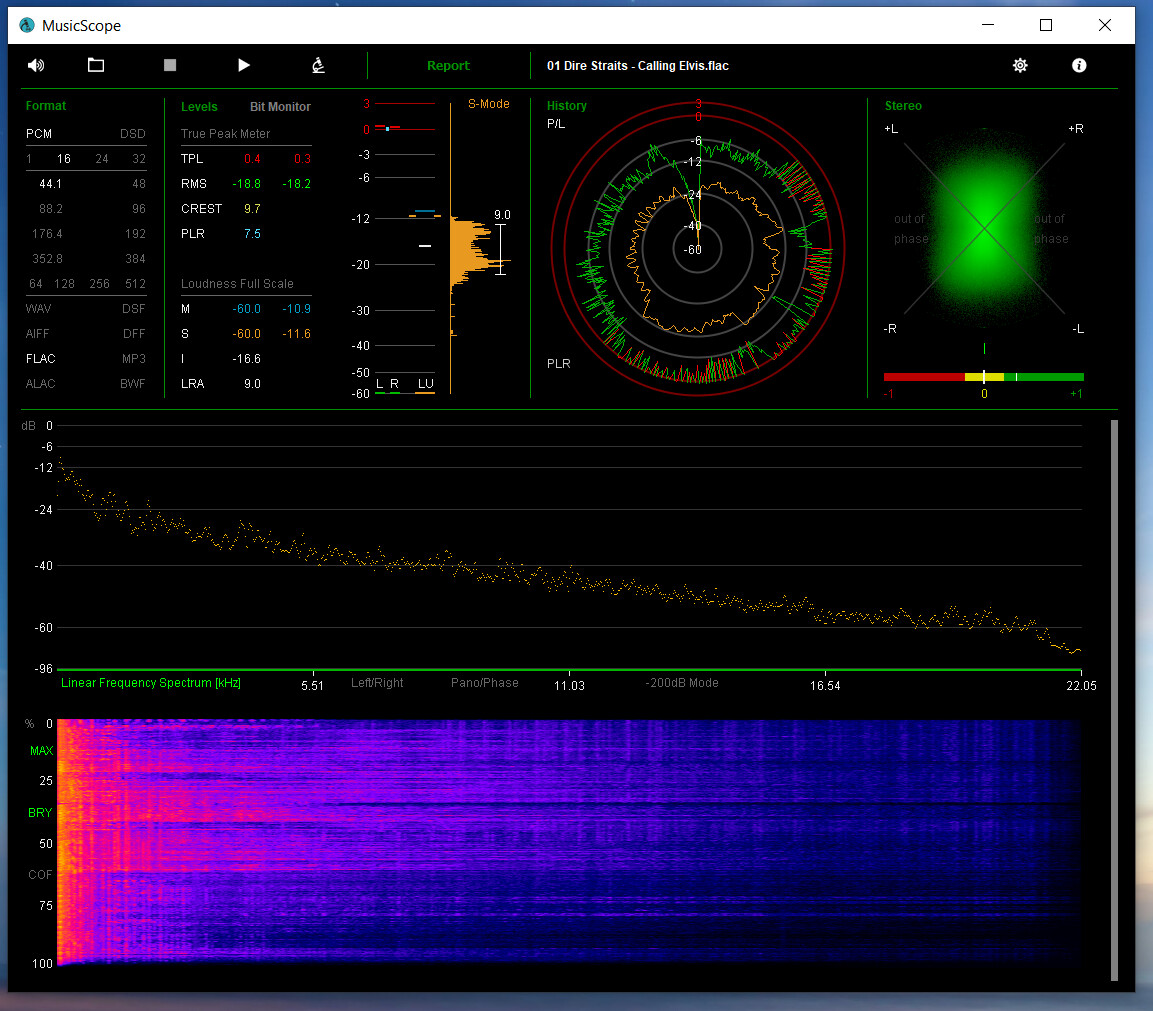
Task: Click the file name 01 Dire Straits - Calling Elvis.flac
Action: click(x=638, y=65)
